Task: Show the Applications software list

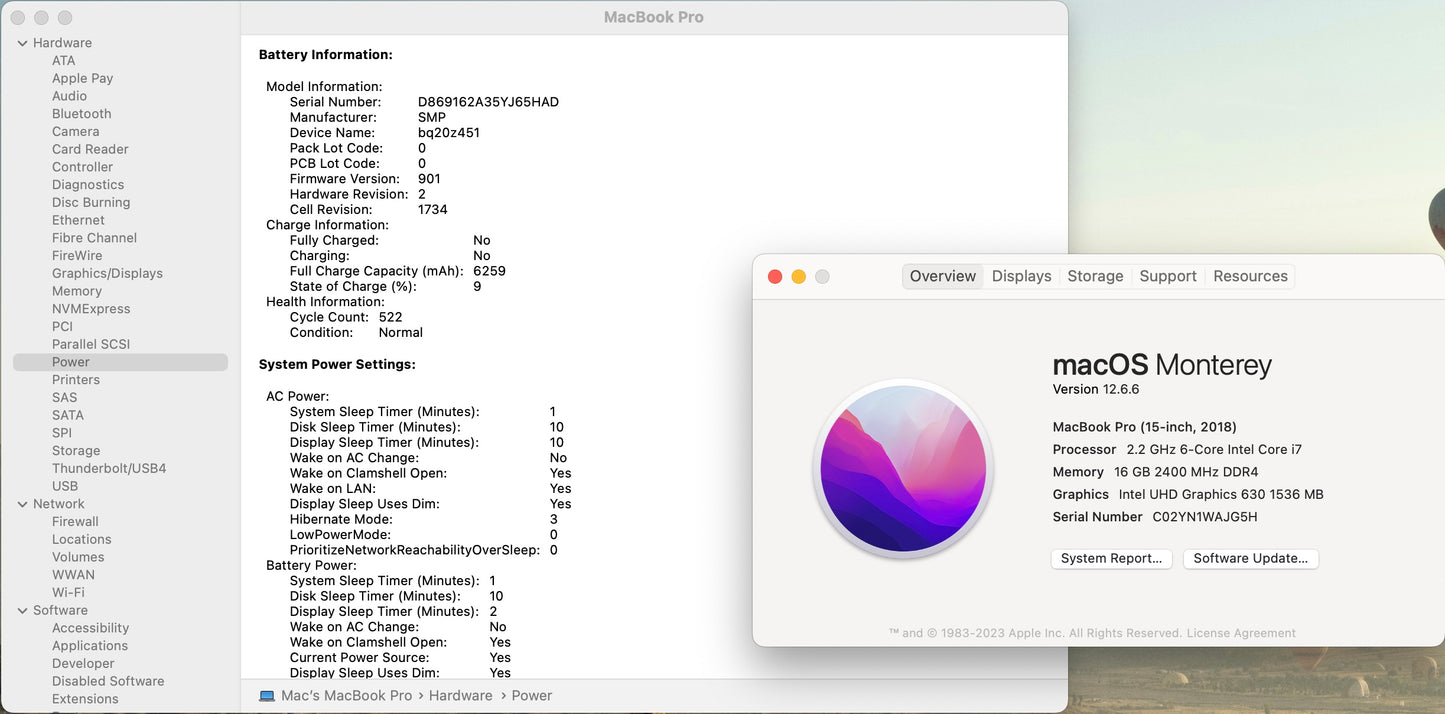Action: [x=90, y=646]
